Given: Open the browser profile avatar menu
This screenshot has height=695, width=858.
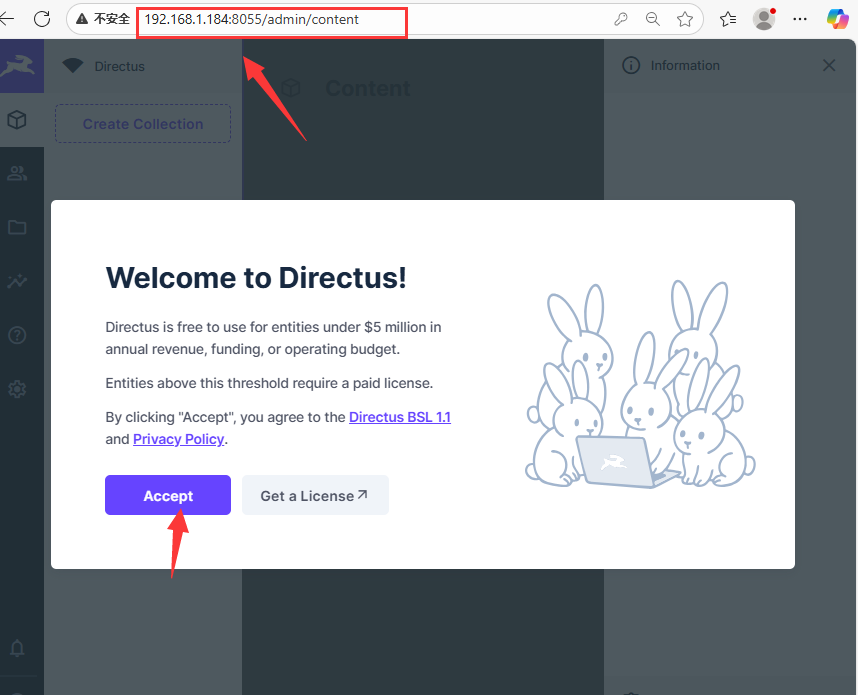Looking at the screenshot, I should point(763,18).
